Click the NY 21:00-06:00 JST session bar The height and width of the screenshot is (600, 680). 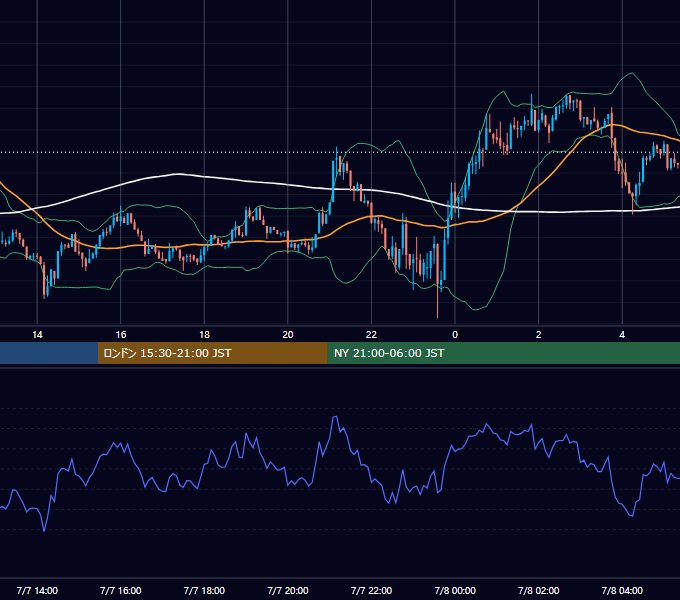pyautogui.click(x=503, y=353)
